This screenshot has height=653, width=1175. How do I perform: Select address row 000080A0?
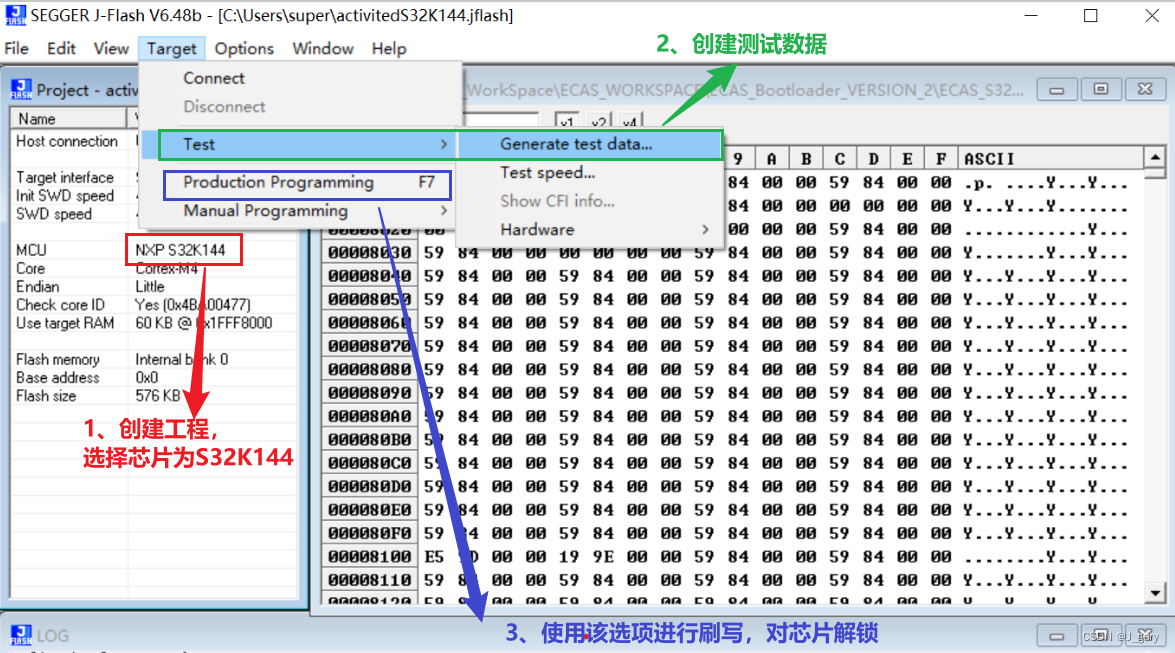point(369,416)
